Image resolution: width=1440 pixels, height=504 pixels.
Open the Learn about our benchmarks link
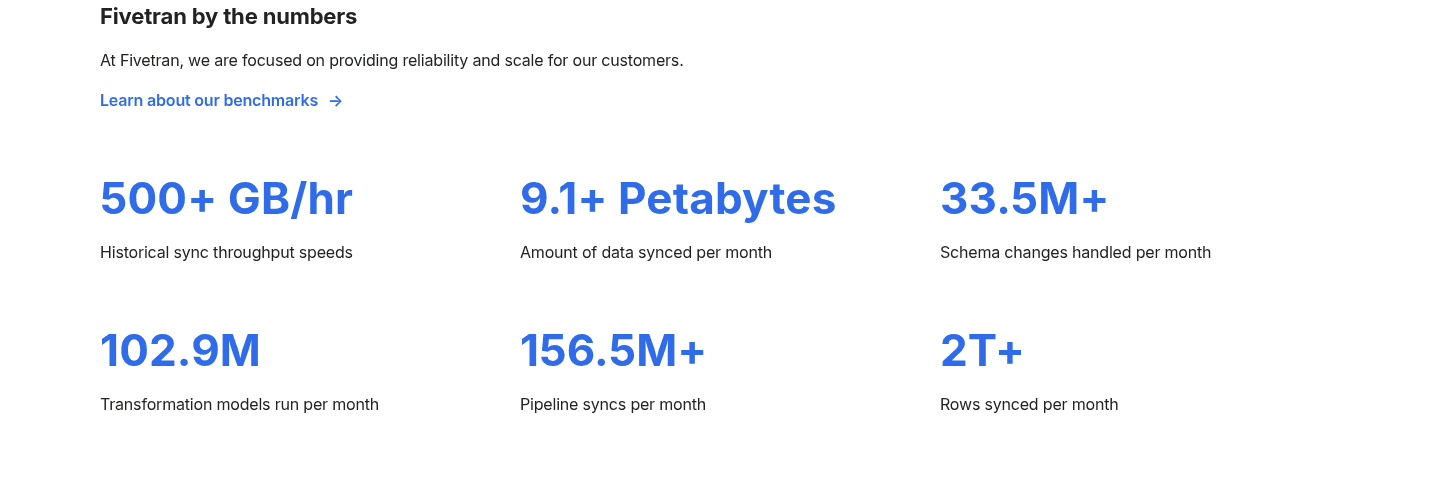point(221,101)
